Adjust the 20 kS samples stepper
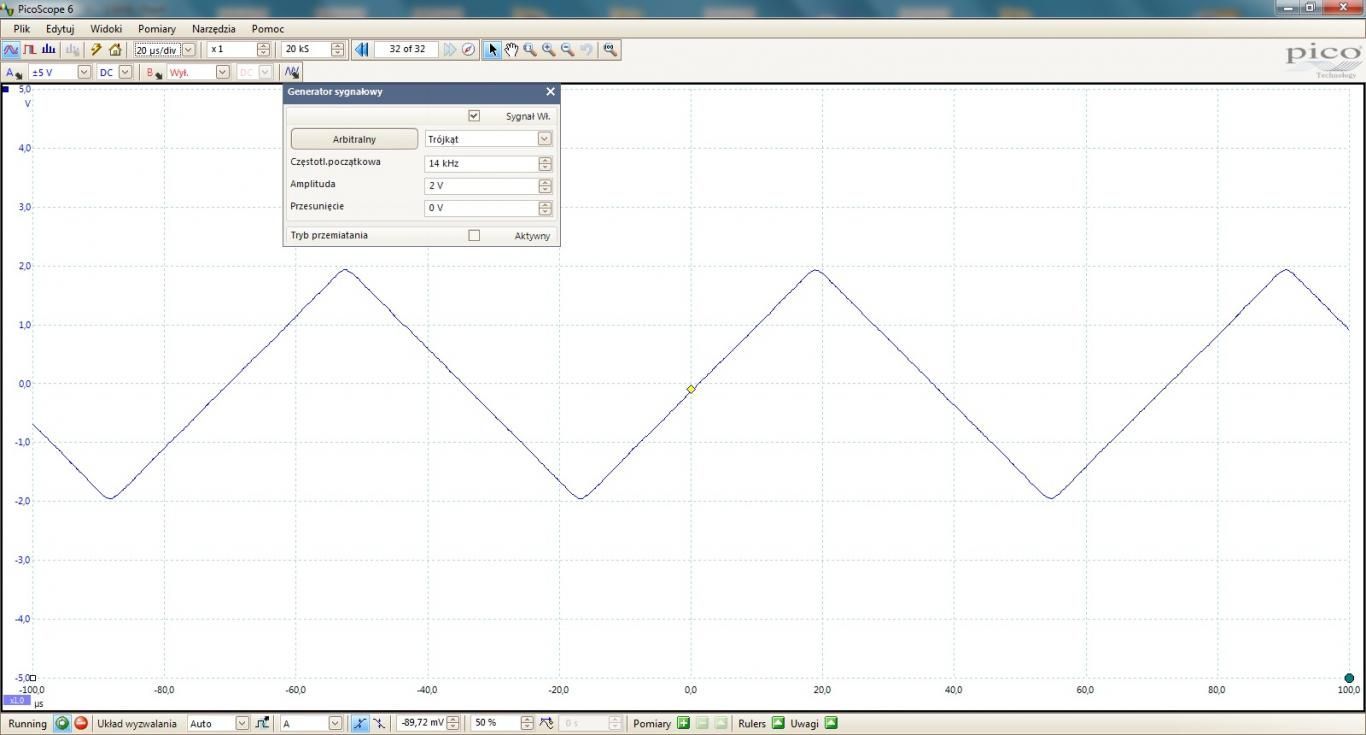 (x=337, y=49)
